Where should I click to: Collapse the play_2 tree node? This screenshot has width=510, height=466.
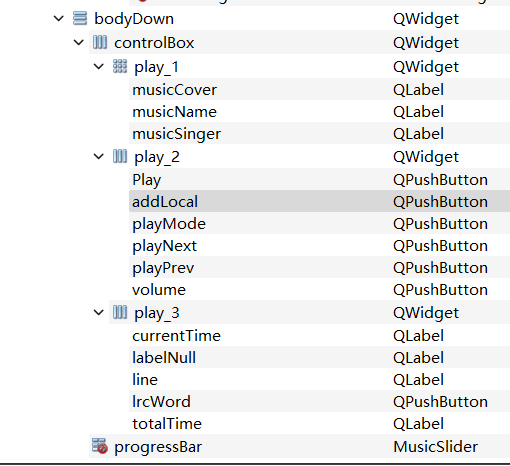99,156
